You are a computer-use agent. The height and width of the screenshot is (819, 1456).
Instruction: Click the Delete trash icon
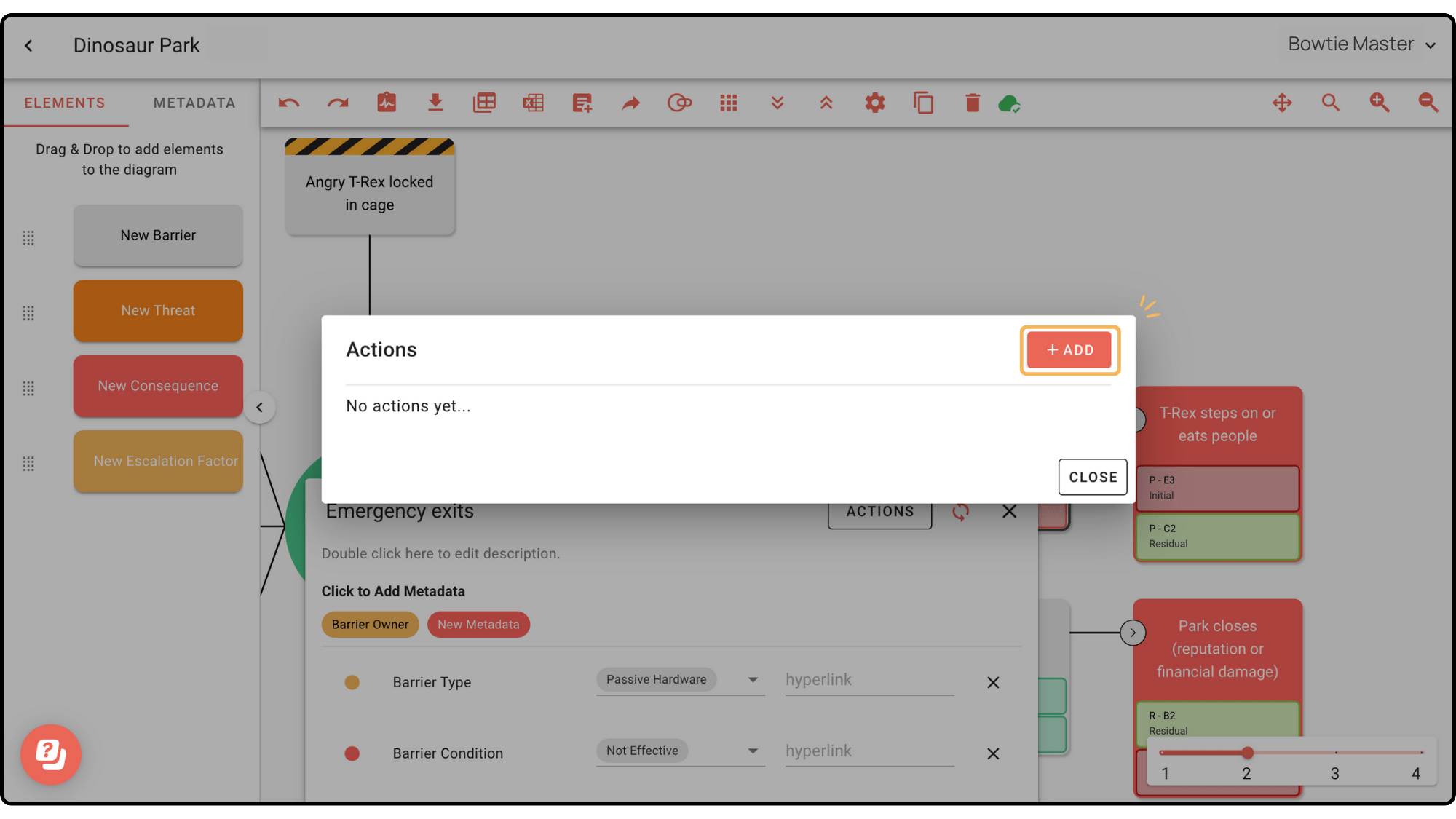tap(973, 103)
